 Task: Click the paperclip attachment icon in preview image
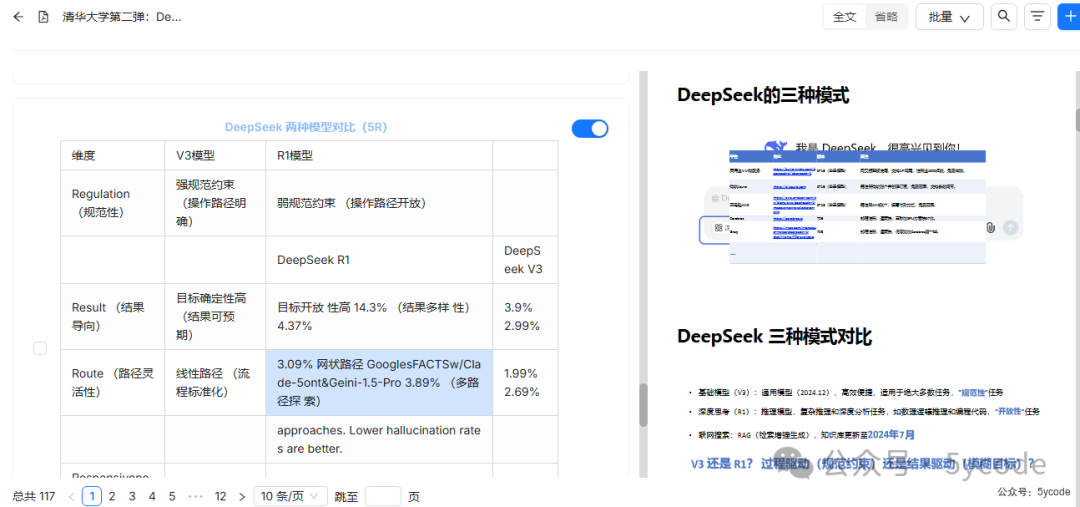coord(990,227)
